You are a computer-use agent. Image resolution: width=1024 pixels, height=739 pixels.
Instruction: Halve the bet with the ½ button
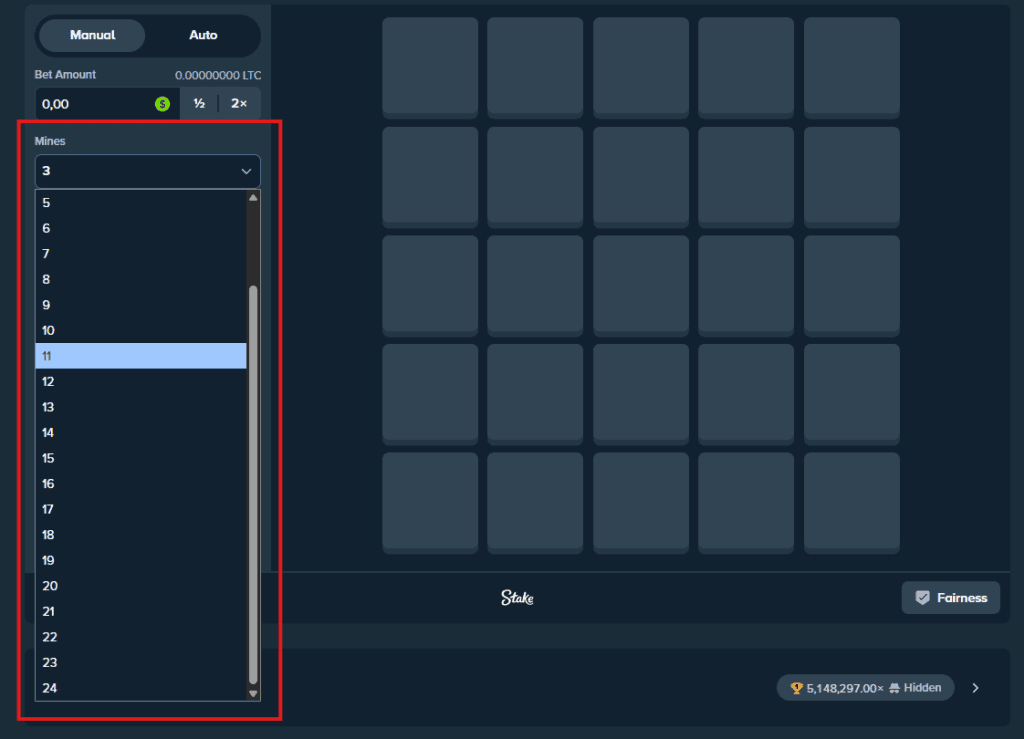pos(201,103)
